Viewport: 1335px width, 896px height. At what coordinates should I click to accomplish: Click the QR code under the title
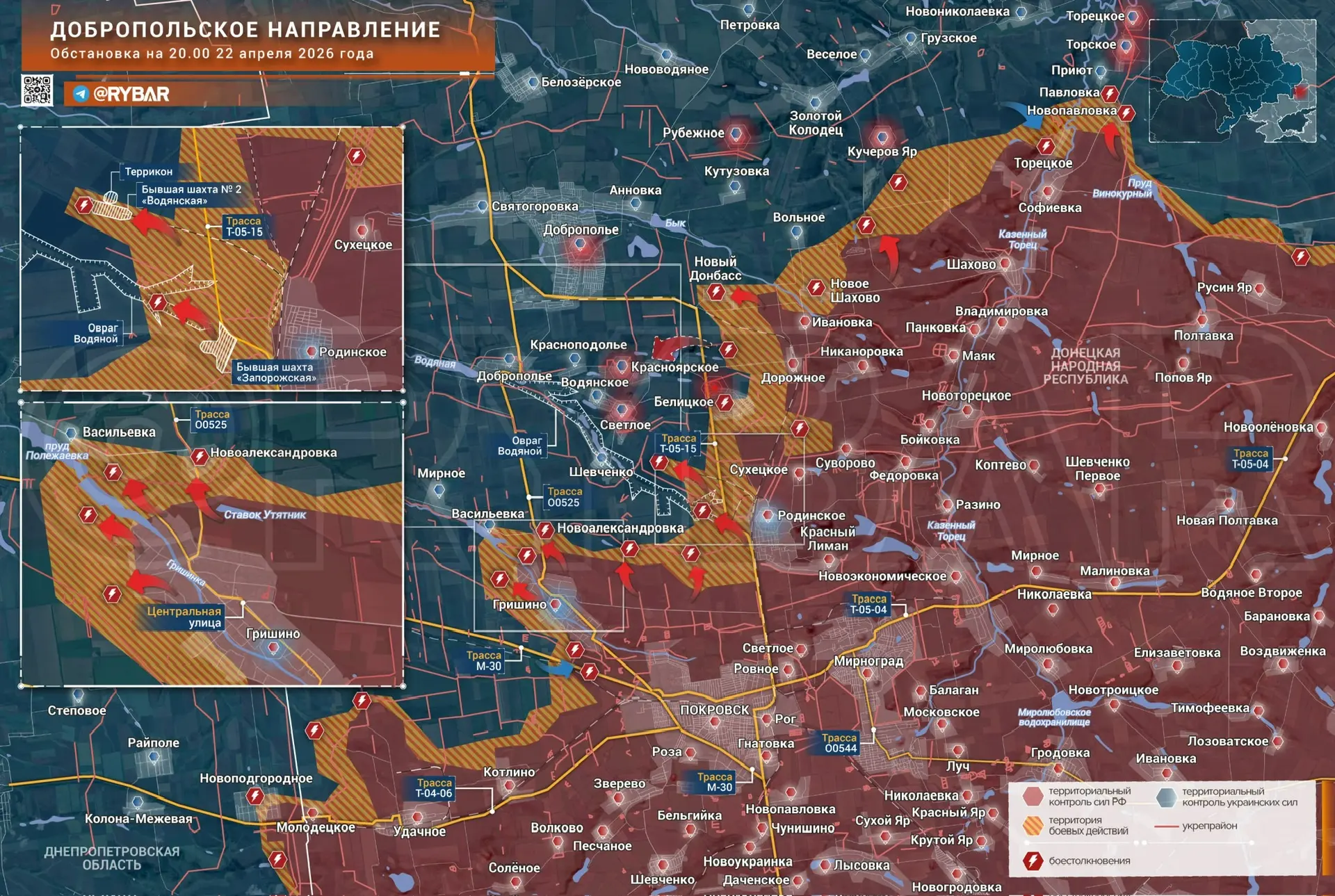(38, 90)
